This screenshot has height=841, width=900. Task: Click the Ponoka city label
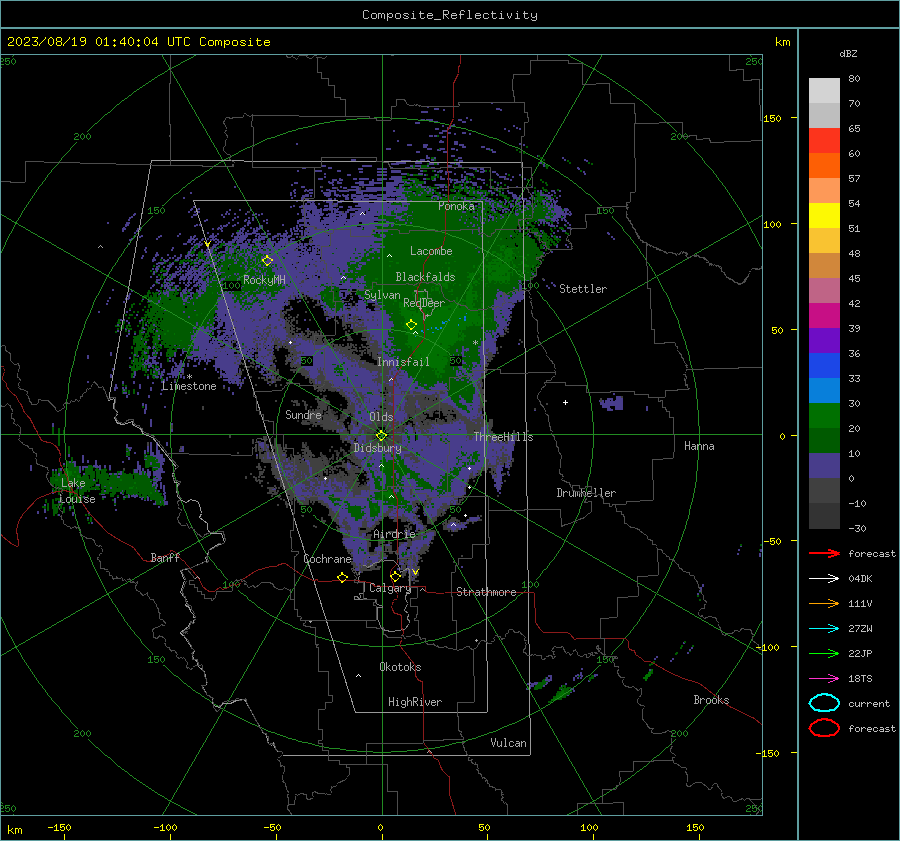pyautogui.click(x=456, y=206)
